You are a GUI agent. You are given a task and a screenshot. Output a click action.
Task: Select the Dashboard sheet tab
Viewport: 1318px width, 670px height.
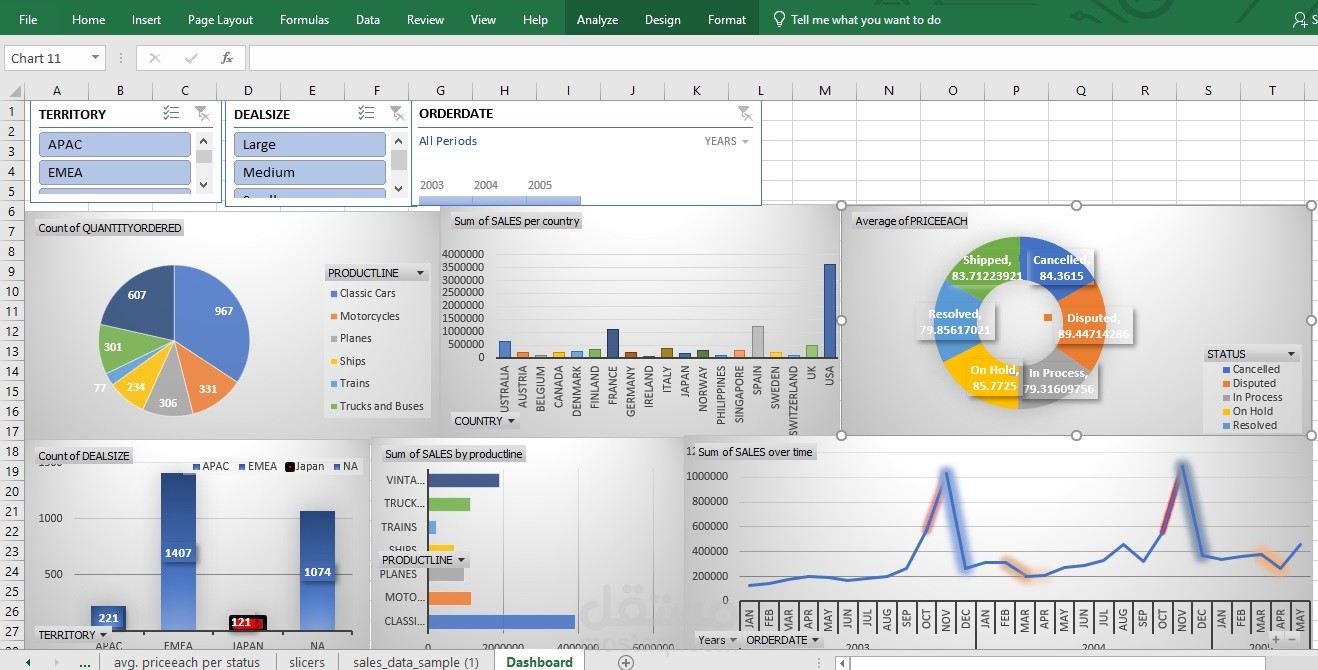point(539,662)
